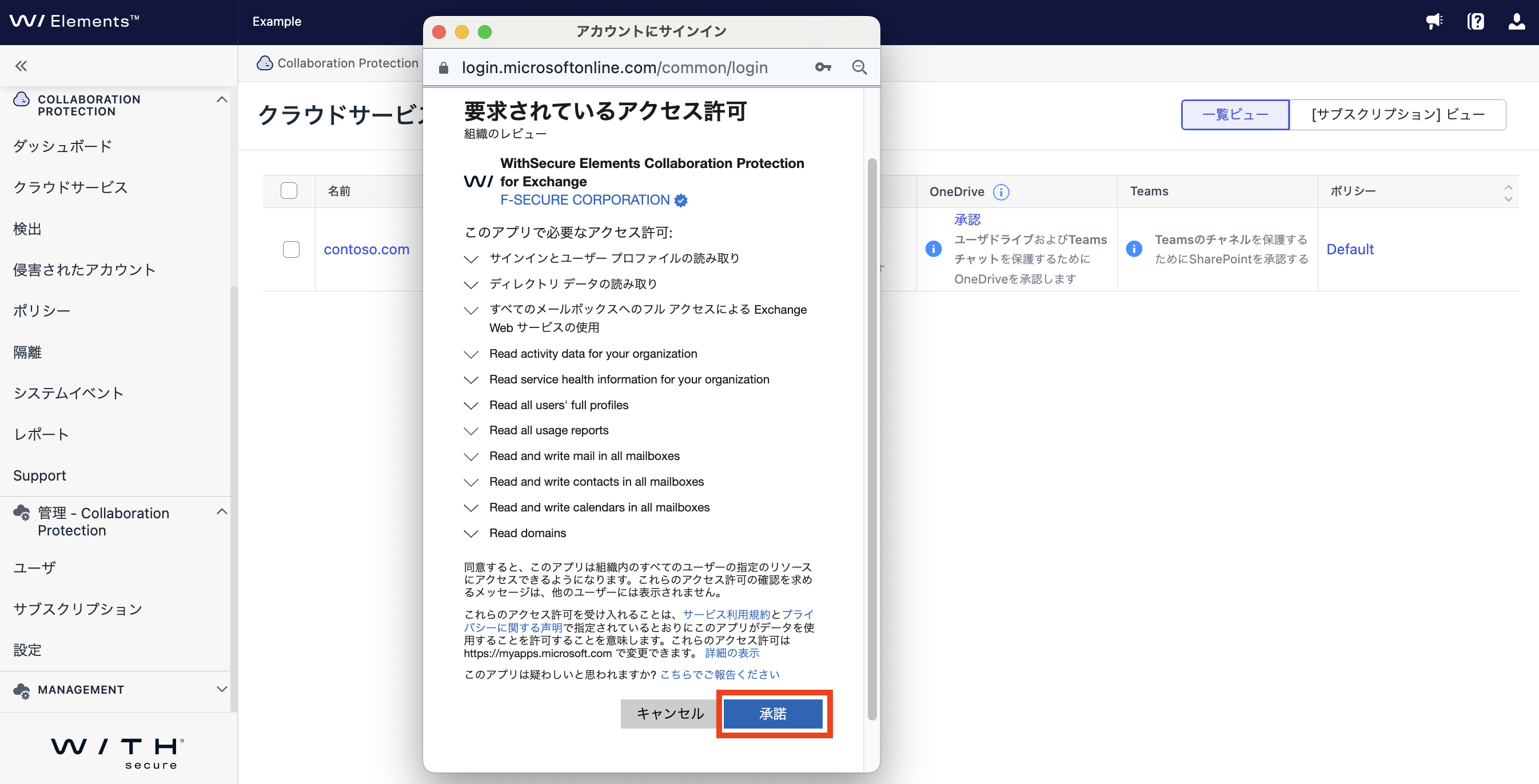The width and height of the screenshot is (1539, 784).
Task: Click the WithSecure logo in consent dialog
Action: pos(479,182)
